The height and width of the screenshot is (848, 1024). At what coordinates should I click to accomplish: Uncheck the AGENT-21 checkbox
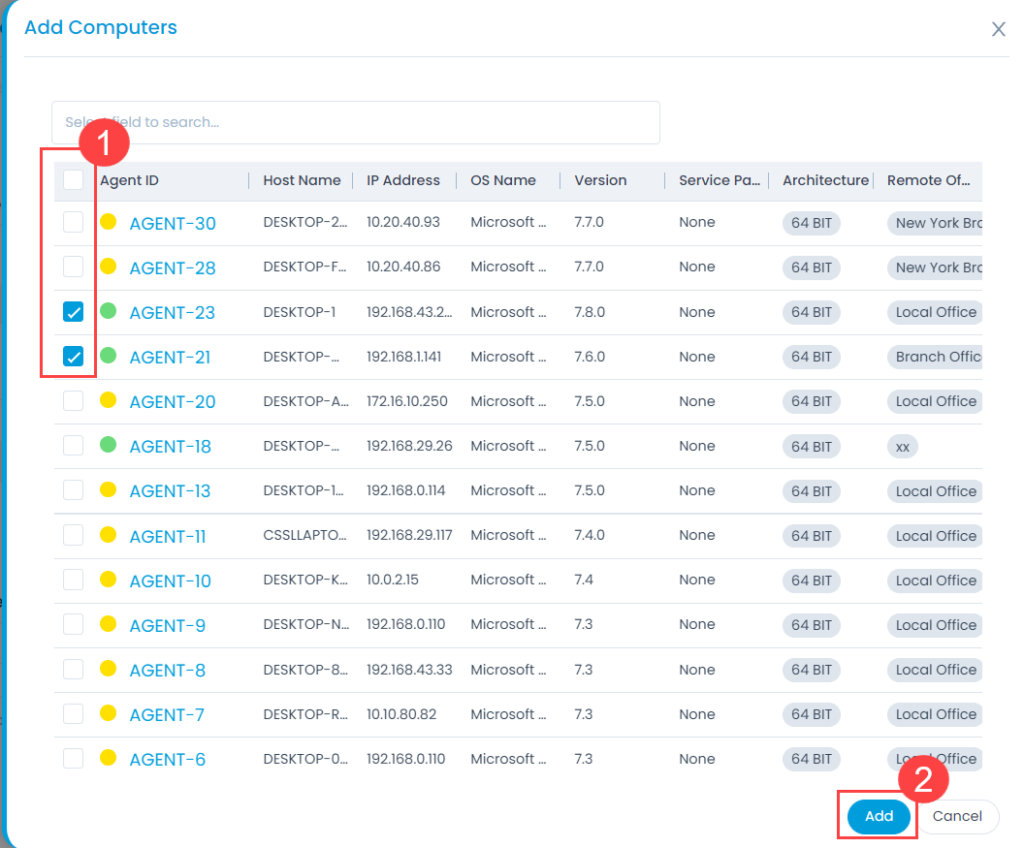(73, 357)
